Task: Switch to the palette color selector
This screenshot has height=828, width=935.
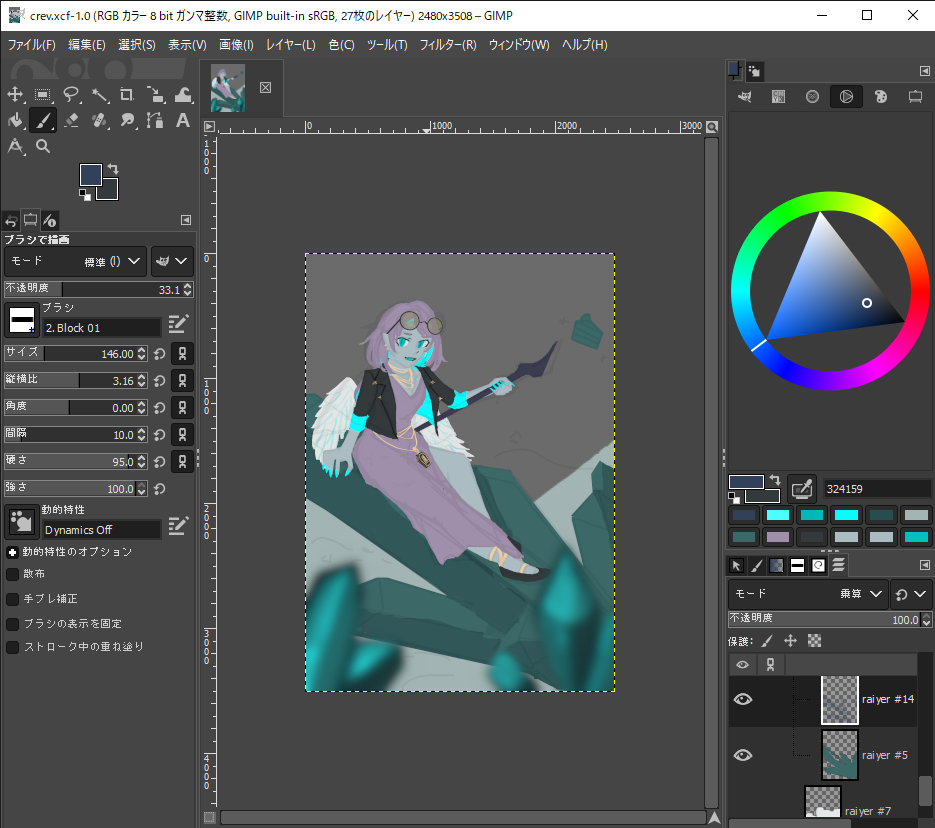Action: (880, 96)
